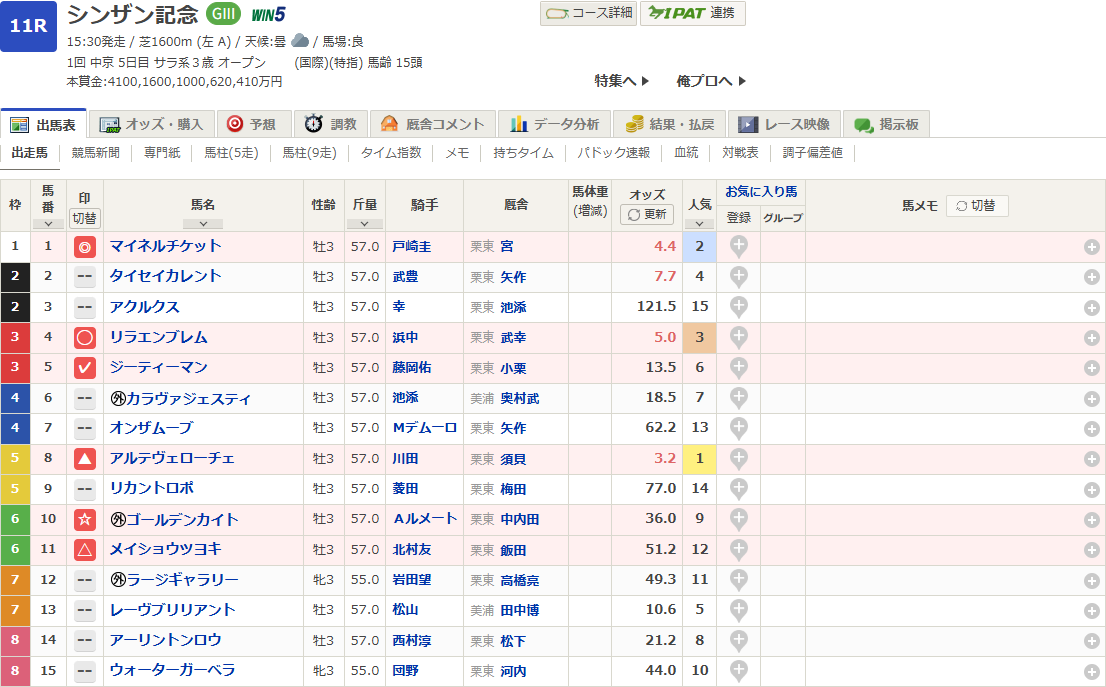Refresh odds with the 更新 button
The image size is (1106, 687).
click(647, 215)
